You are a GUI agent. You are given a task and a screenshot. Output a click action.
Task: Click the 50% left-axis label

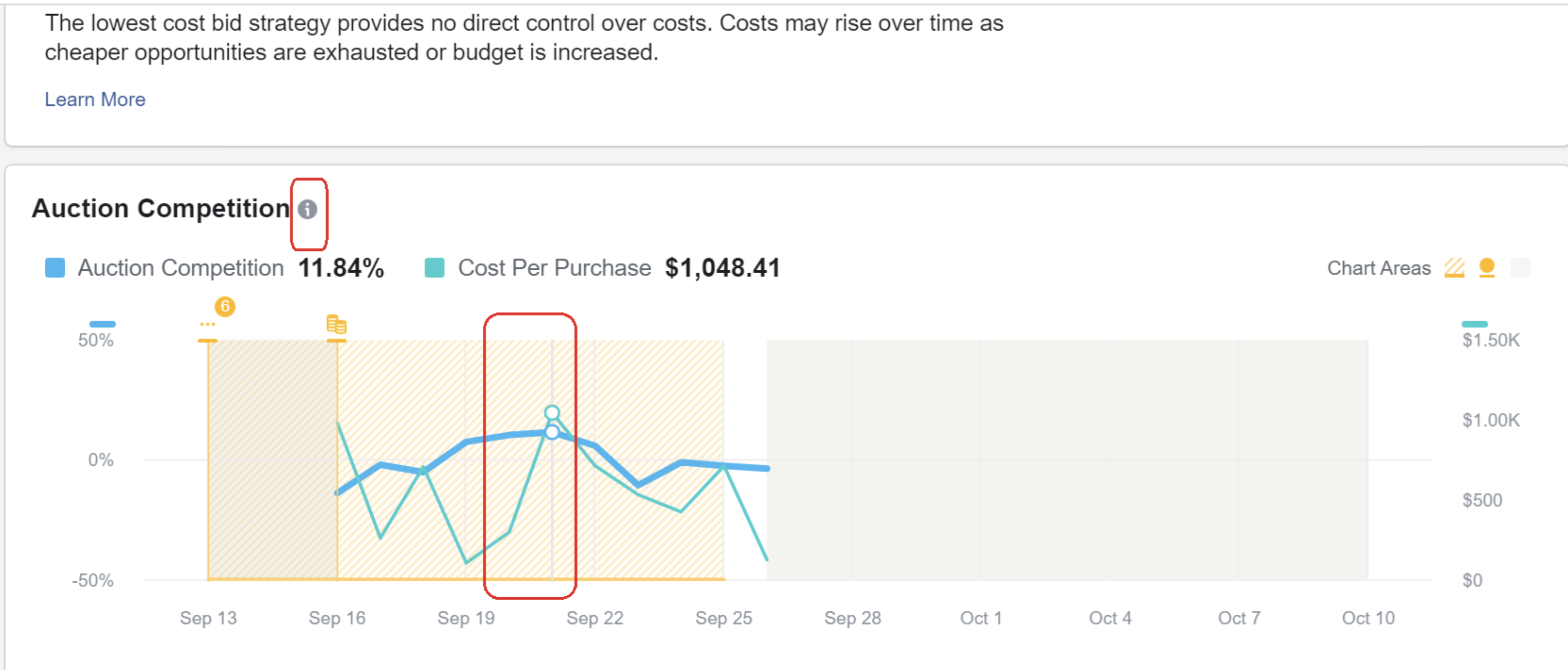(x=95, y=340)
